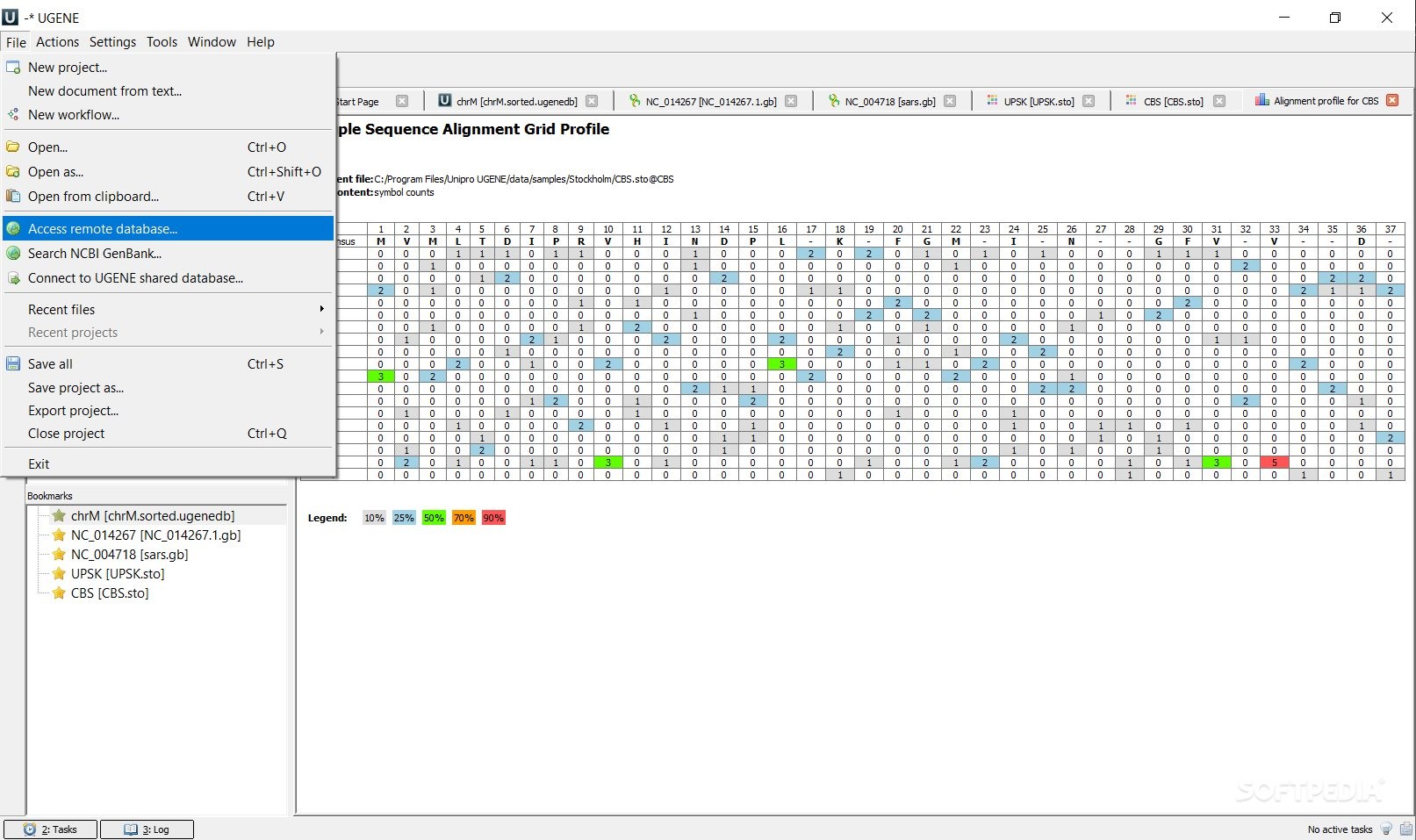Close the NC_014267 tab

coord(791,101)
